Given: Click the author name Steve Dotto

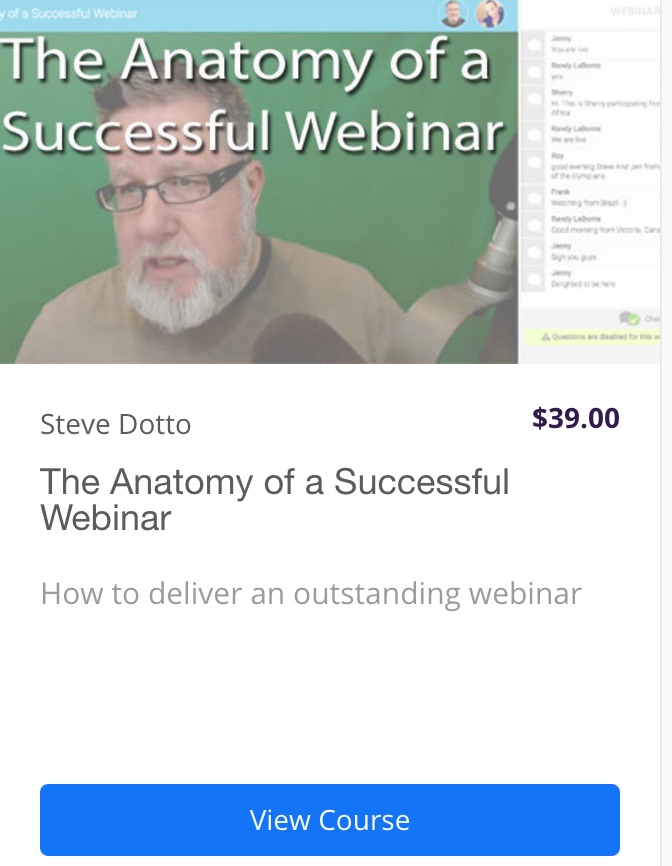Looking at the screenshot, I should tap(115, 425).
